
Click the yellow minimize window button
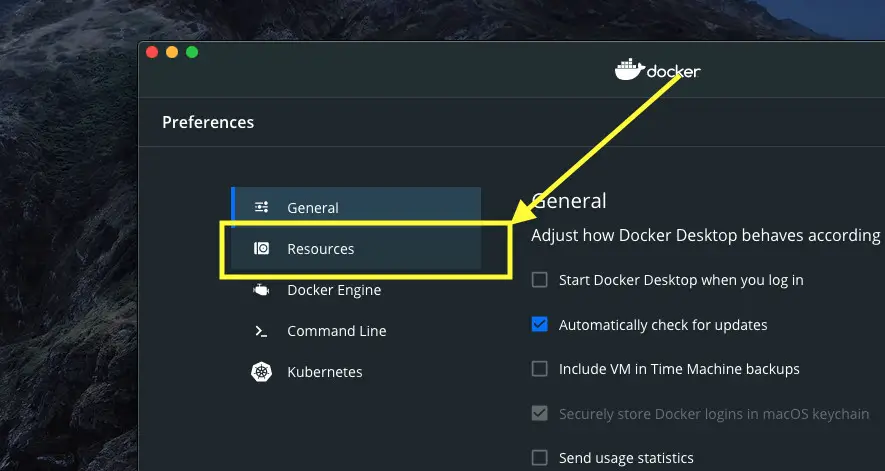click(172, 53)
